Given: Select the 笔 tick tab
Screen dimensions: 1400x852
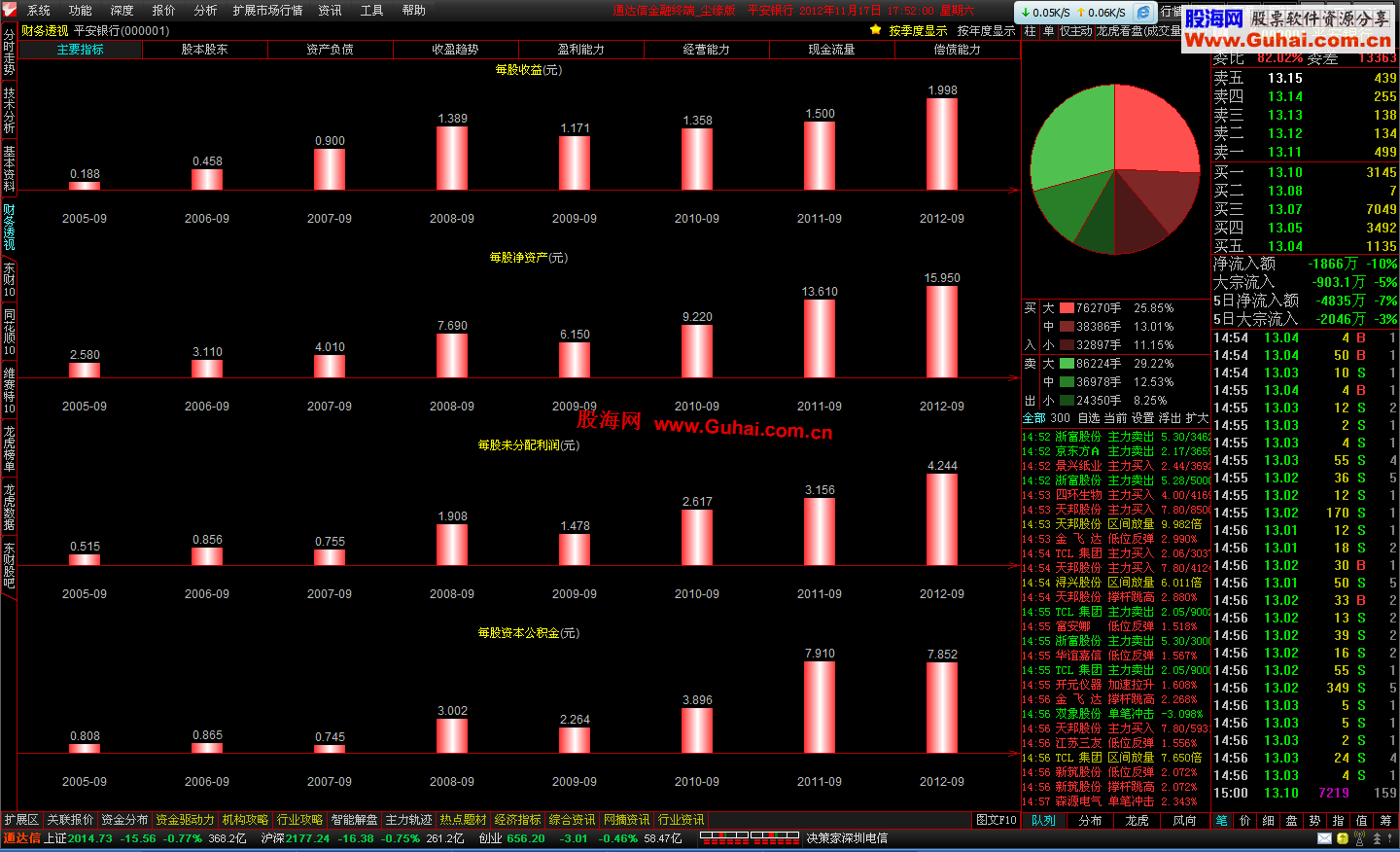Looking at the screenshot, I should pyautogui.click(x=1222, y=821).
